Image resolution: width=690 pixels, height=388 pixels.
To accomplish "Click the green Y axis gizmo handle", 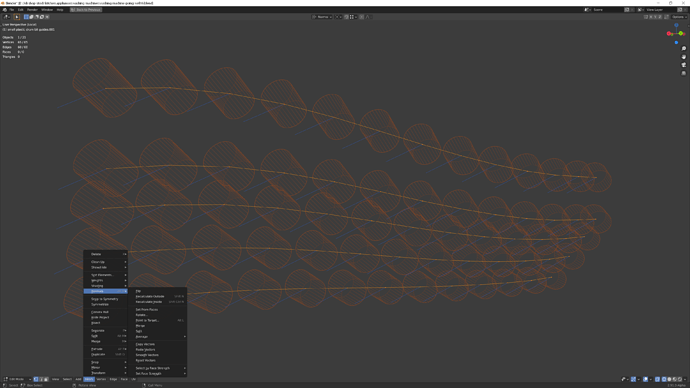I will tap(681, 33).
